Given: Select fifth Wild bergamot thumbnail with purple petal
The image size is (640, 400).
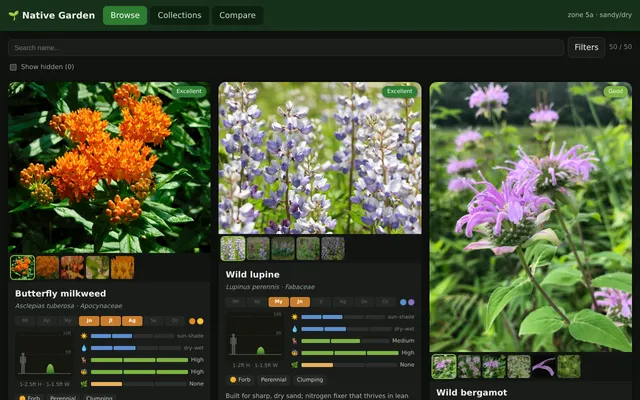Looking at the screenshot, I should [544, 367].
